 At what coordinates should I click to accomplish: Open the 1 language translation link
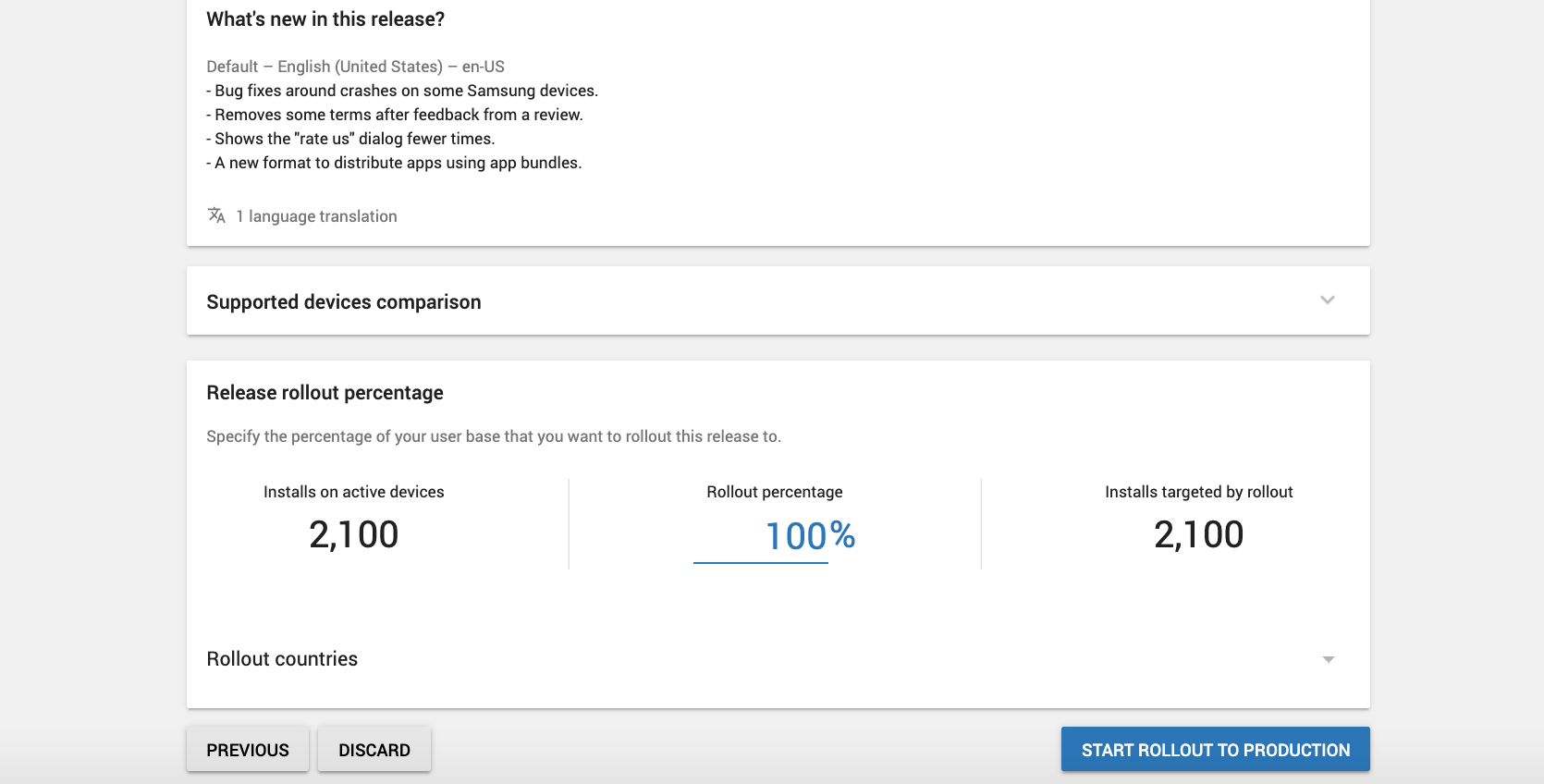316,216
